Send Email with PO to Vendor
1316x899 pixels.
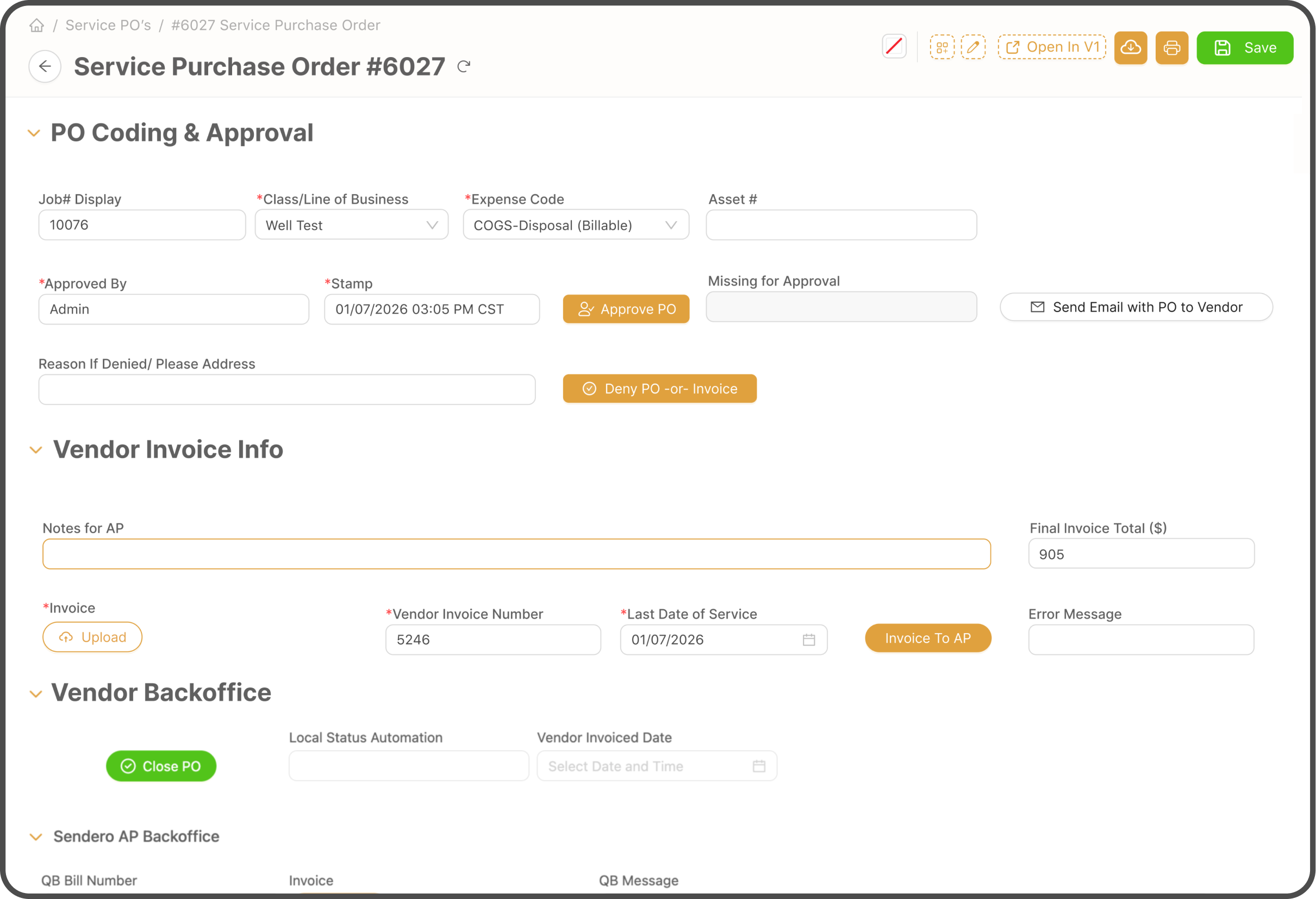click(x=1136, y=307)
